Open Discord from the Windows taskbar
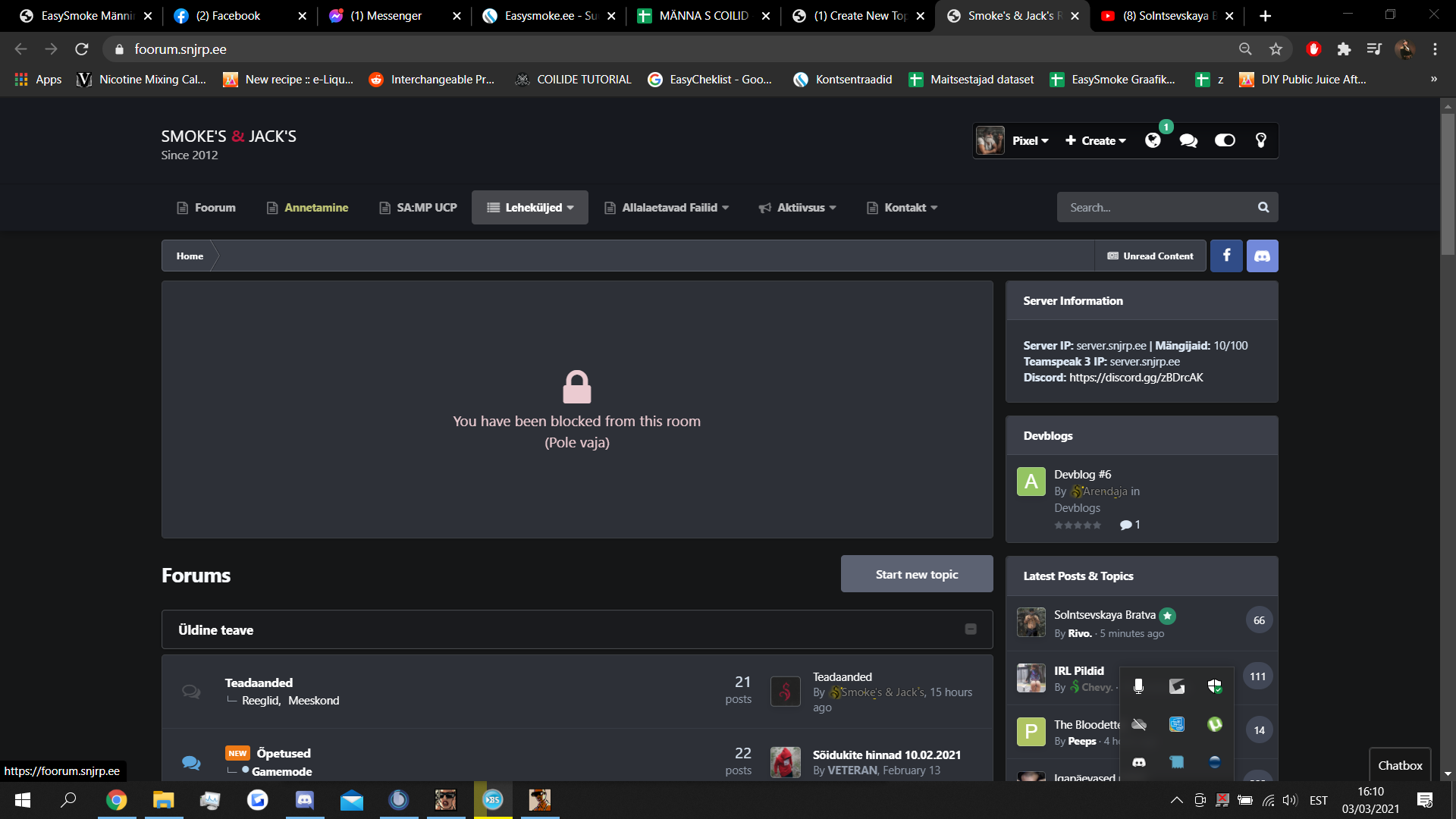Viewport: 1456px width, 819px height. (x=304, y=800)
